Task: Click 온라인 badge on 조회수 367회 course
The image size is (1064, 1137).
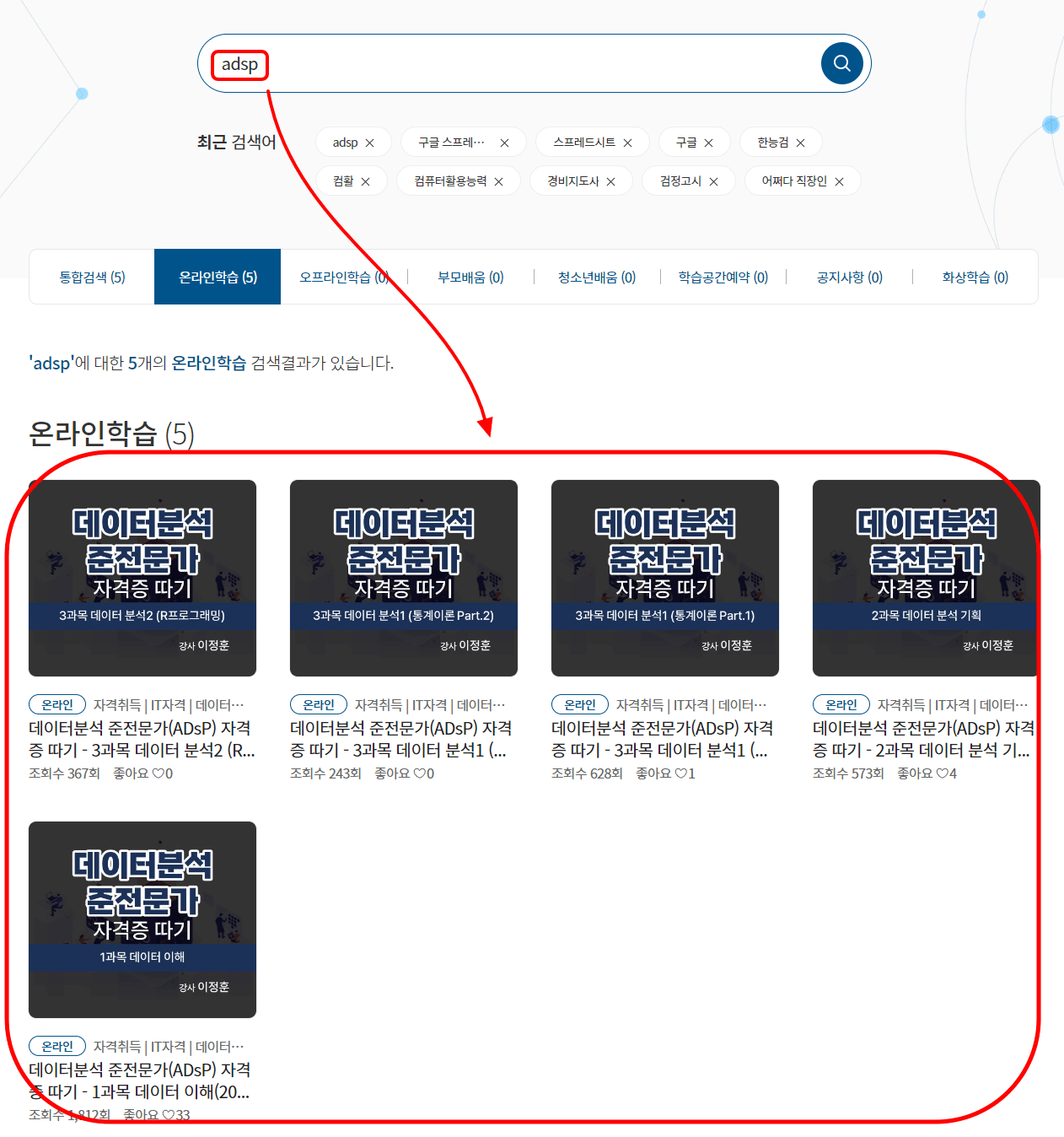Action: pos(57,704)
